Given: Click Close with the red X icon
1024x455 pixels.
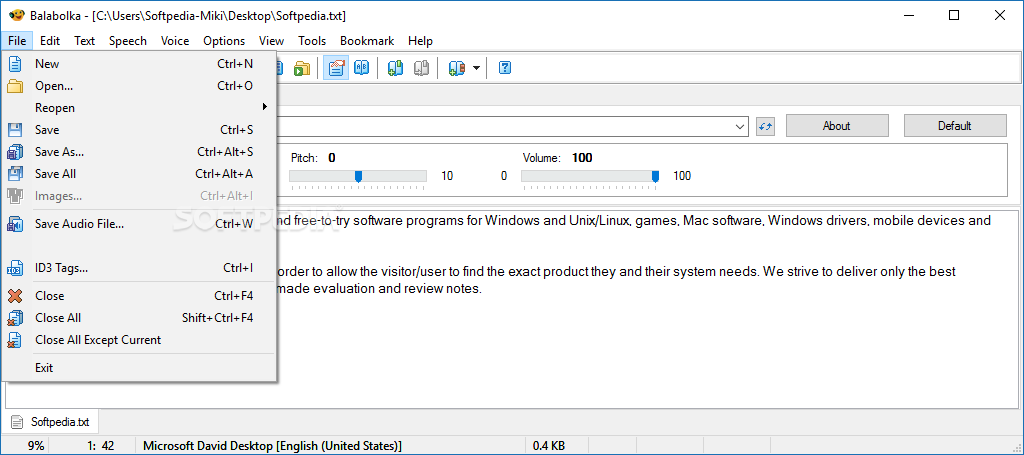Looking at the screenshot, I should coord(139,296).
